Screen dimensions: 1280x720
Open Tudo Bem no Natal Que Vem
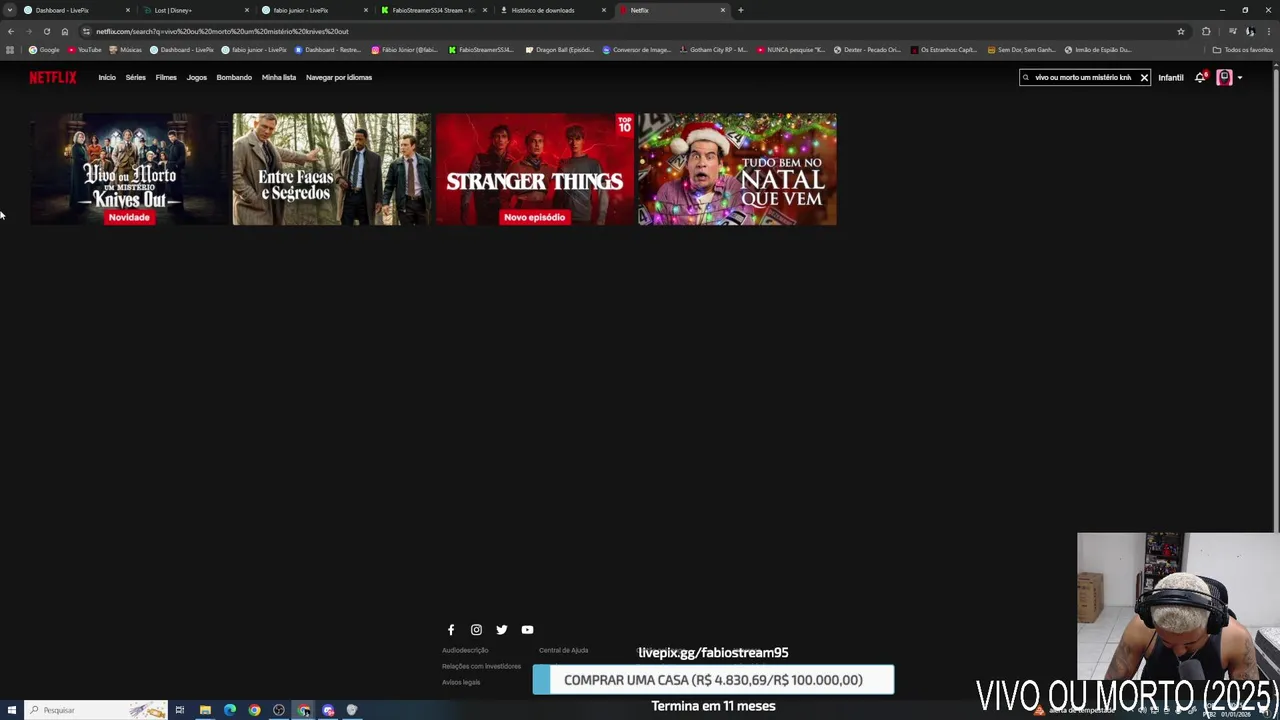(738, 169)
